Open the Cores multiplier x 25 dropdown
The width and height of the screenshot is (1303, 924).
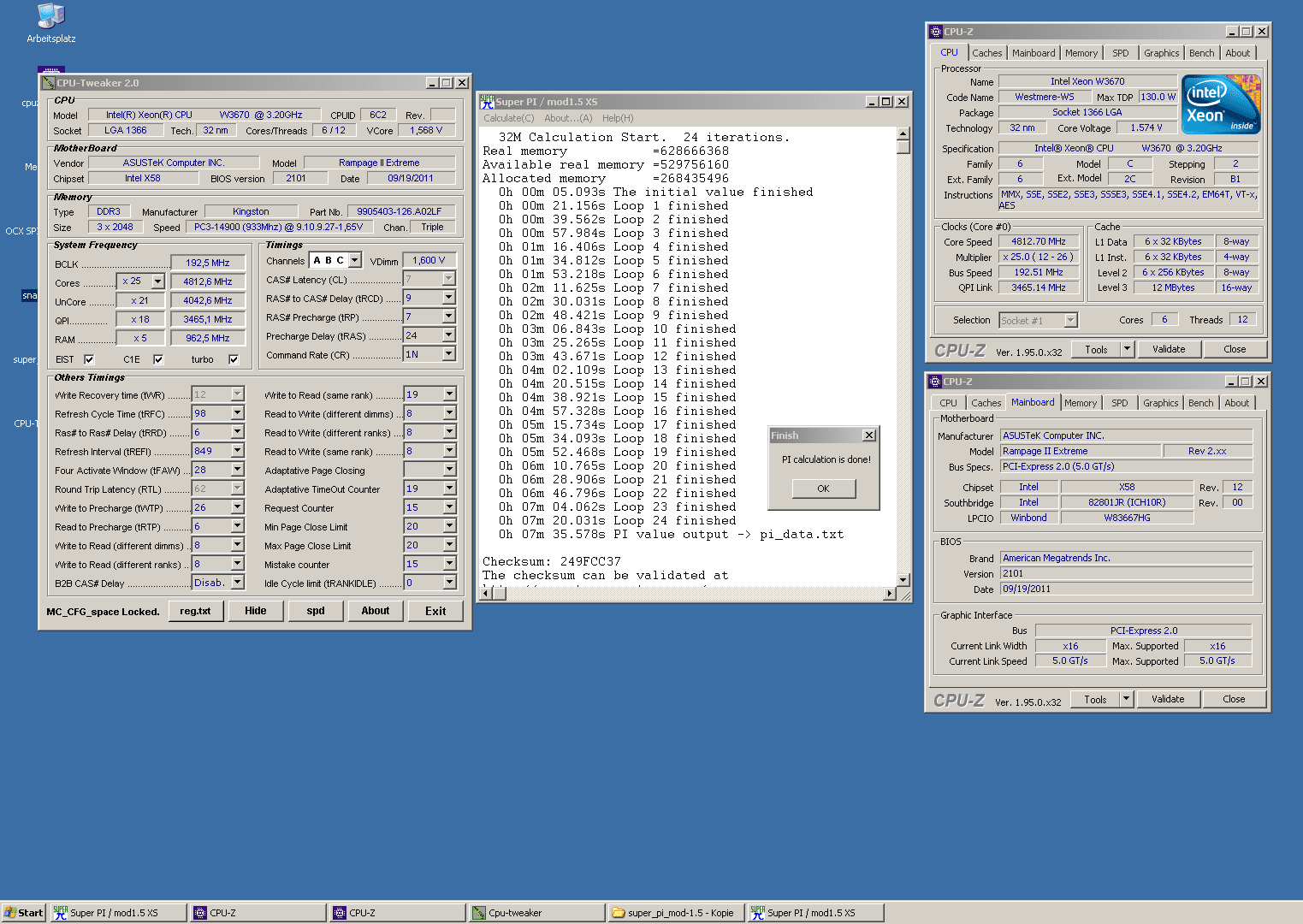click(157, 281)
